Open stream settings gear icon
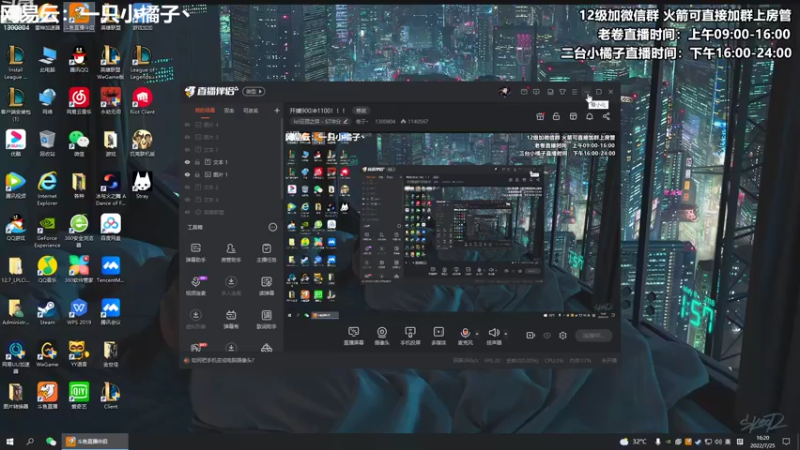Viewport: 800px width, 450px height. 563,335
